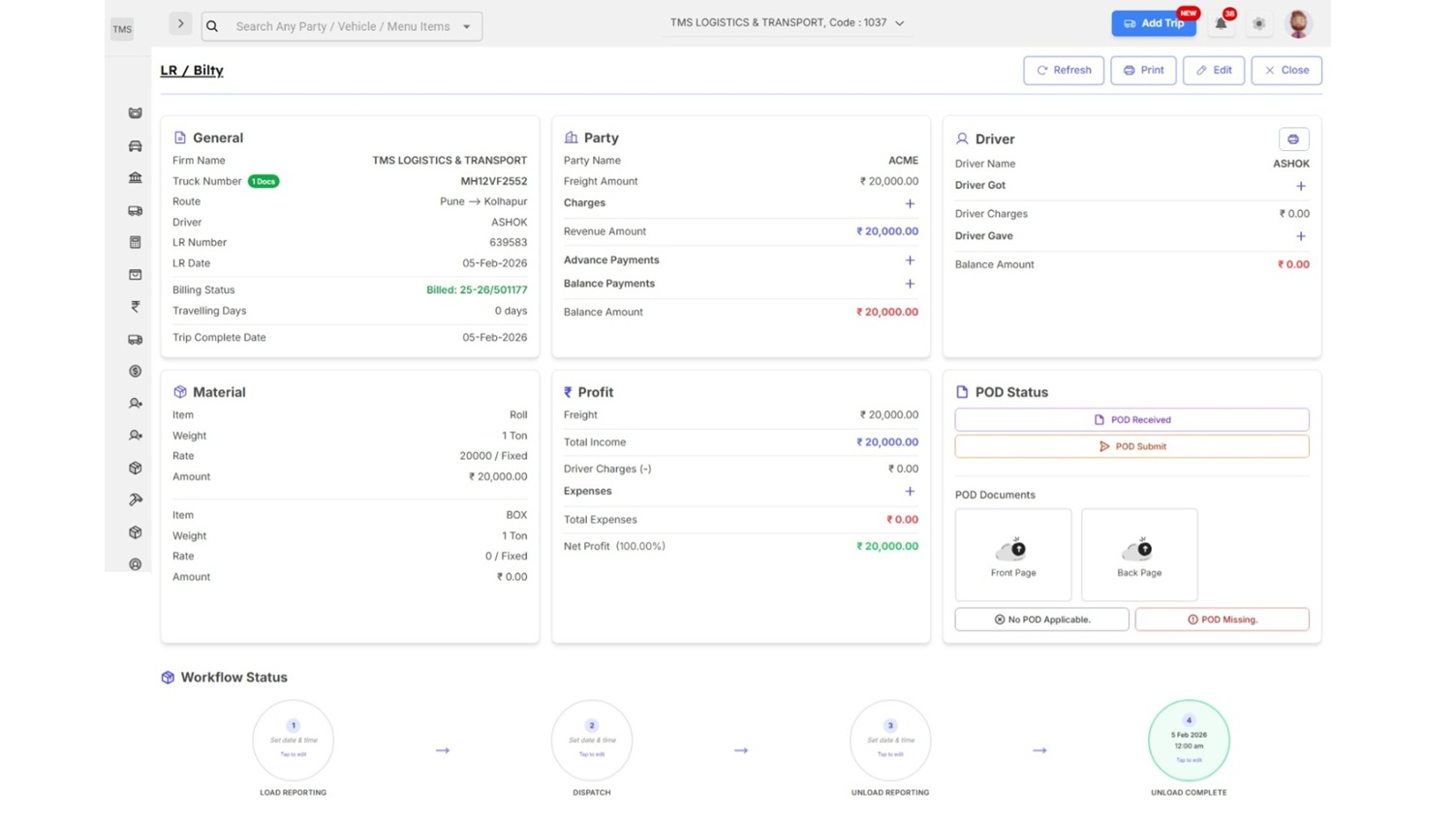Open the bank icon in sidebar

tap(136, 178)
